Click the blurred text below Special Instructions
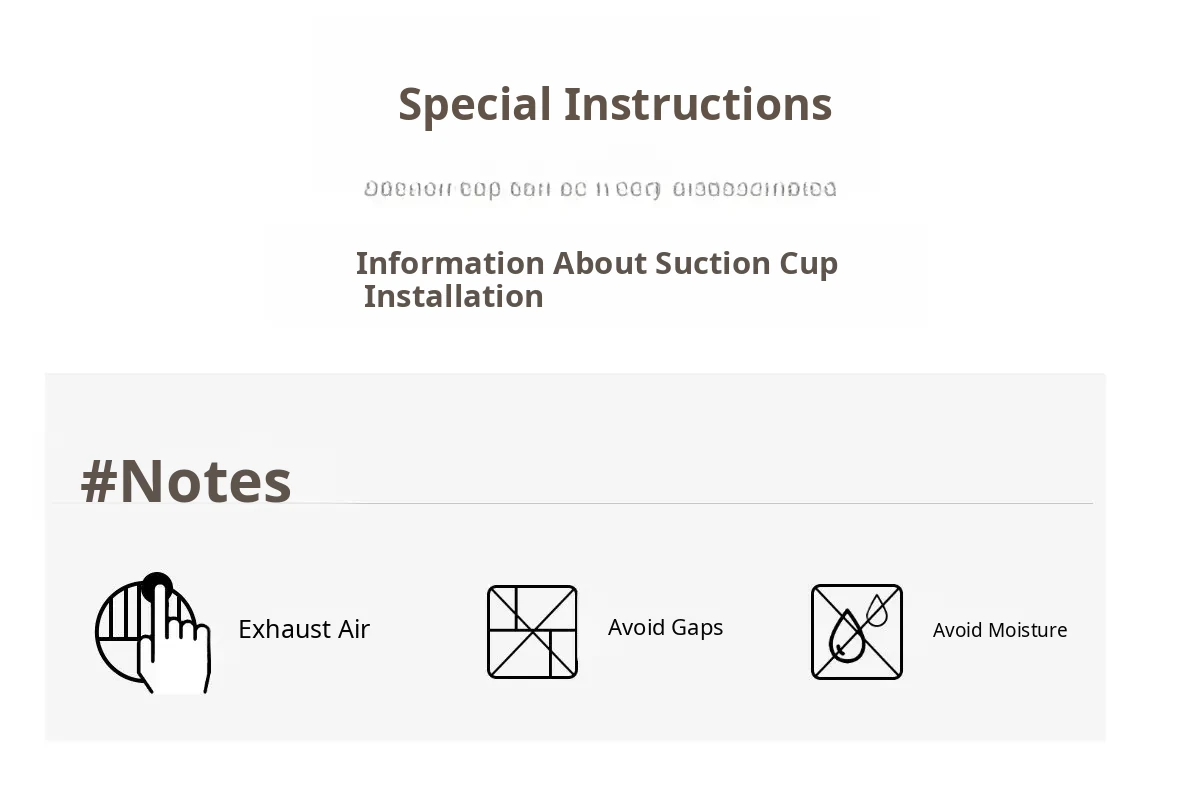 (x=600, y=189)
